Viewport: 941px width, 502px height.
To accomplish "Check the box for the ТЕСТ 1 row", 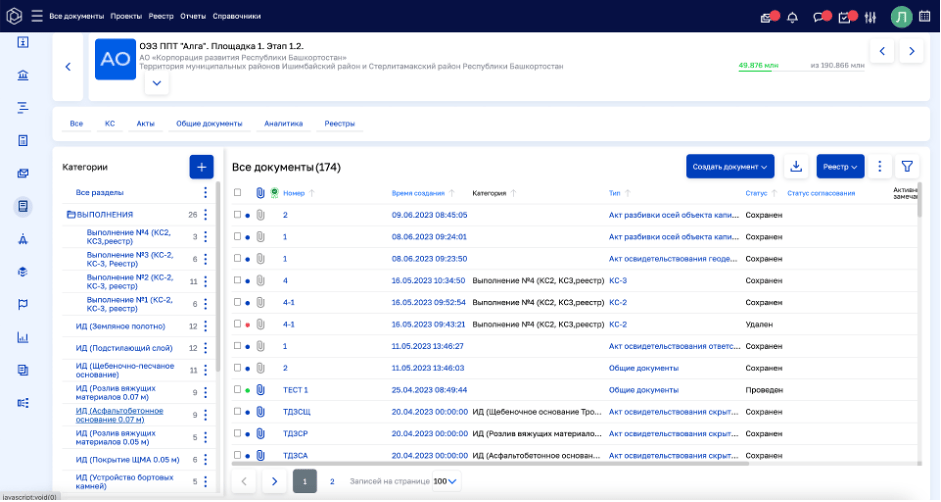I will [237, 389].
